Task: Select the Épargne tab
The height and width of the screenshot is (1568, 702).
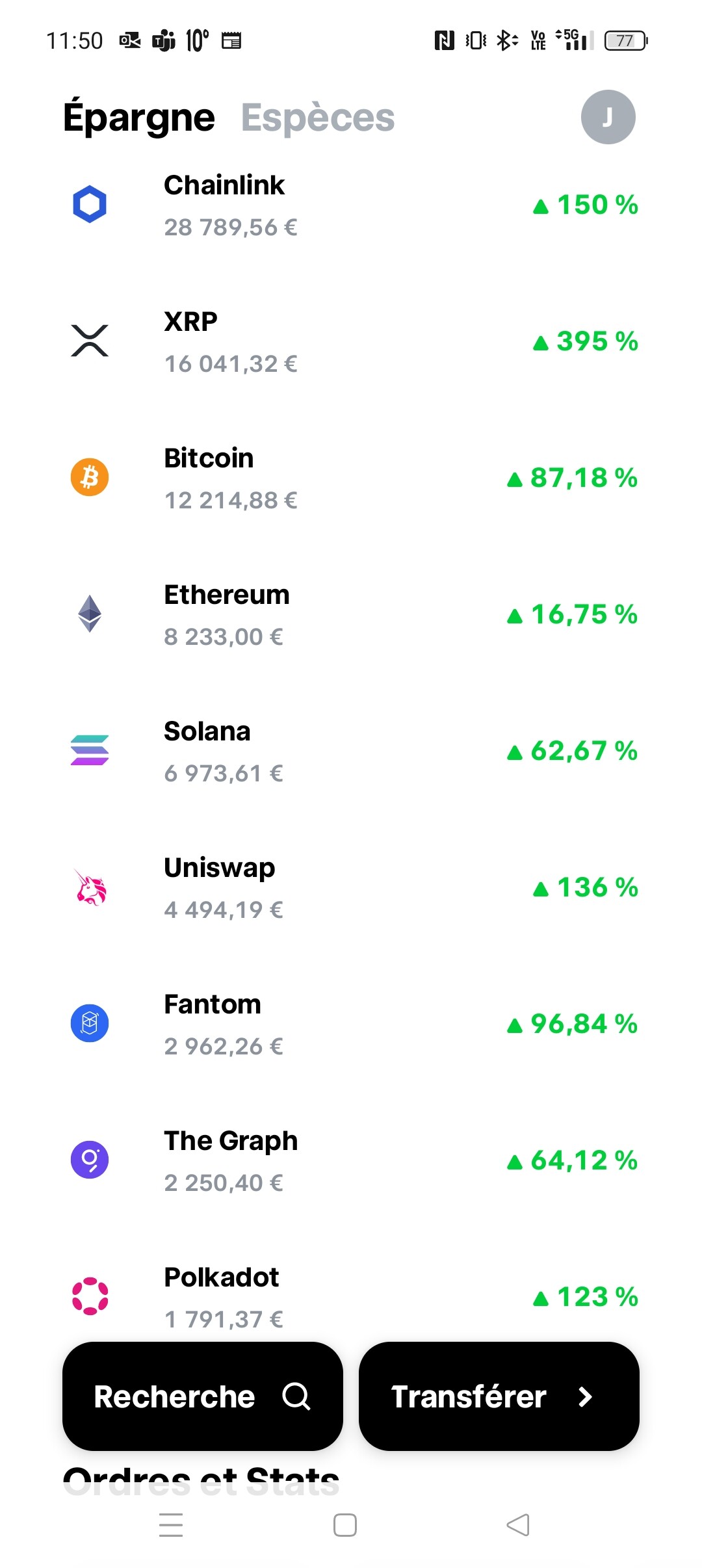Action: coord(139,118)
